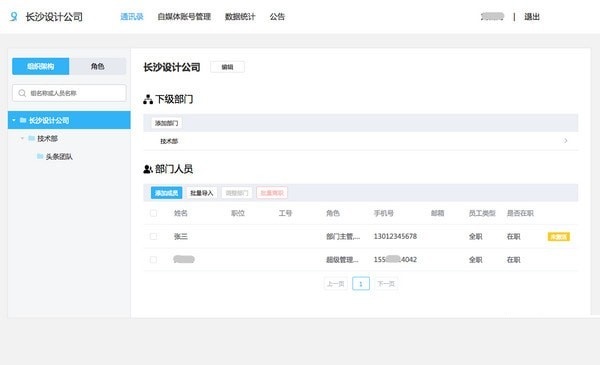Click the 超级管理 role cell
Image resolution: width=600 pixels, height=365 pixels.
[342, 259]
